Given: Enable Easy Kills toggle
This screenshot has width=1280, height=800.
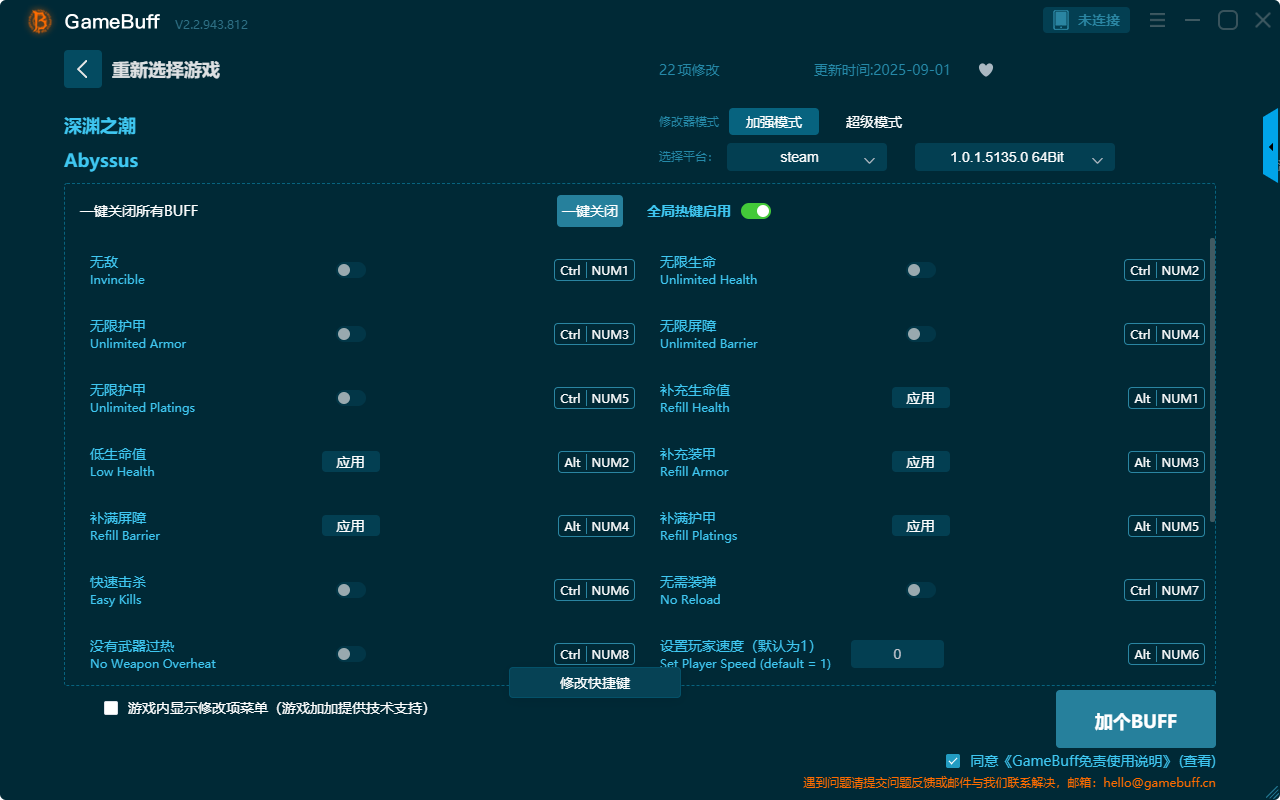Looking at the screenshot, I should (x=351, y=590).
